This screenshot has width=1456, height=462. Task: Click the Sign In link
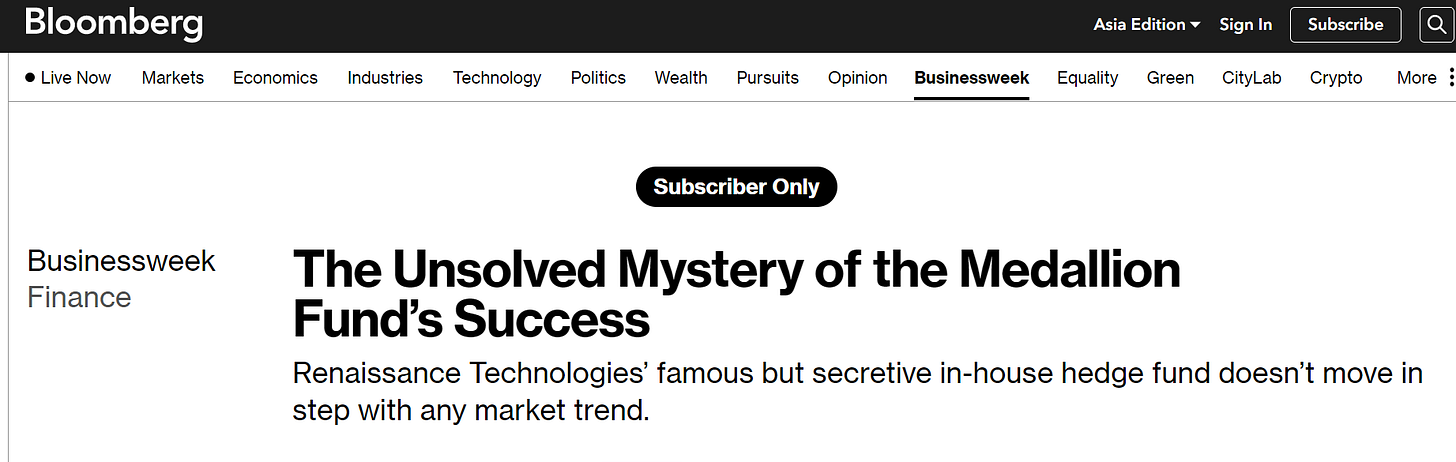coord(1245,25)
